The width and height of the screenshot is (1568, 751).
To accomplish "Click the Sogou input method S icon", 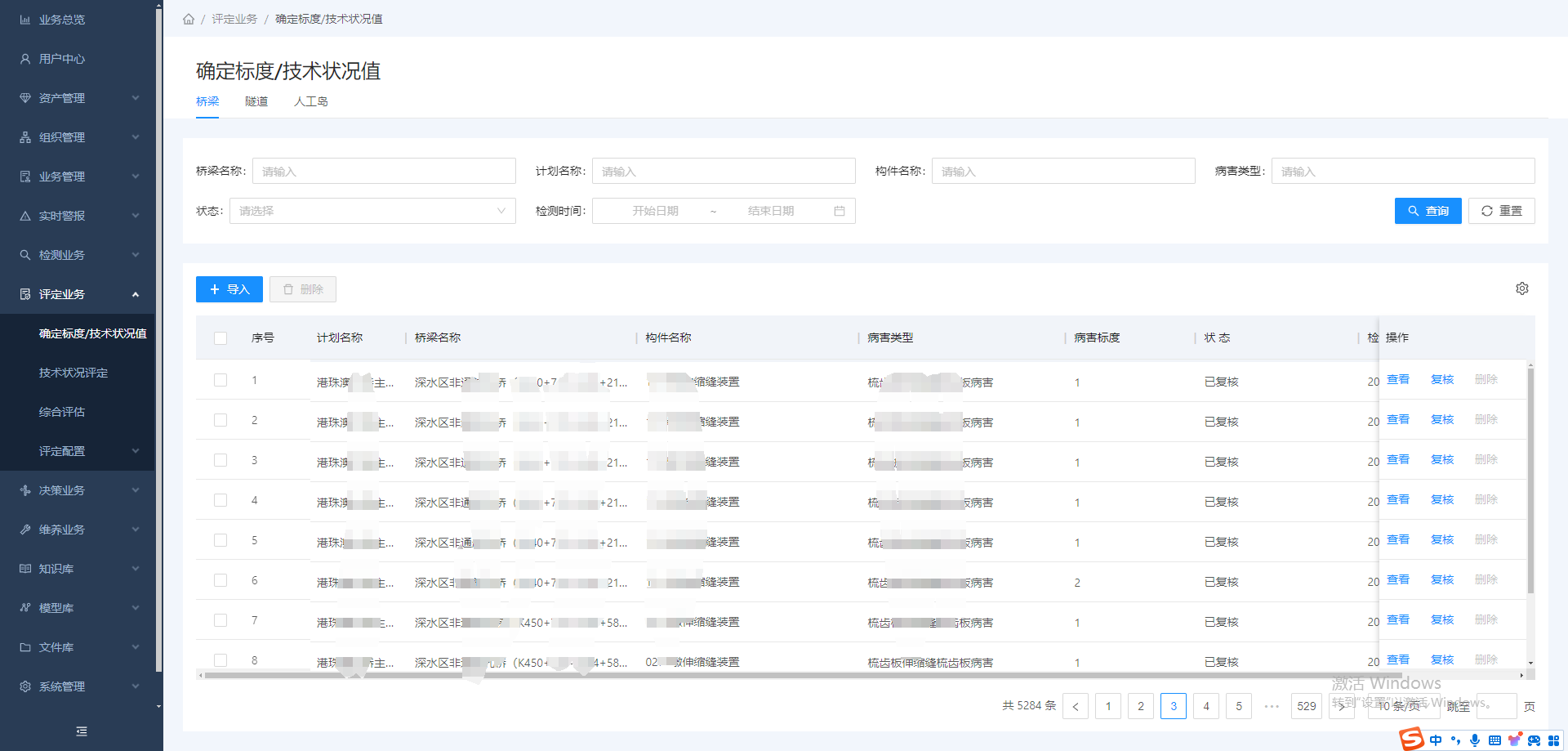I will [1412, 739].
